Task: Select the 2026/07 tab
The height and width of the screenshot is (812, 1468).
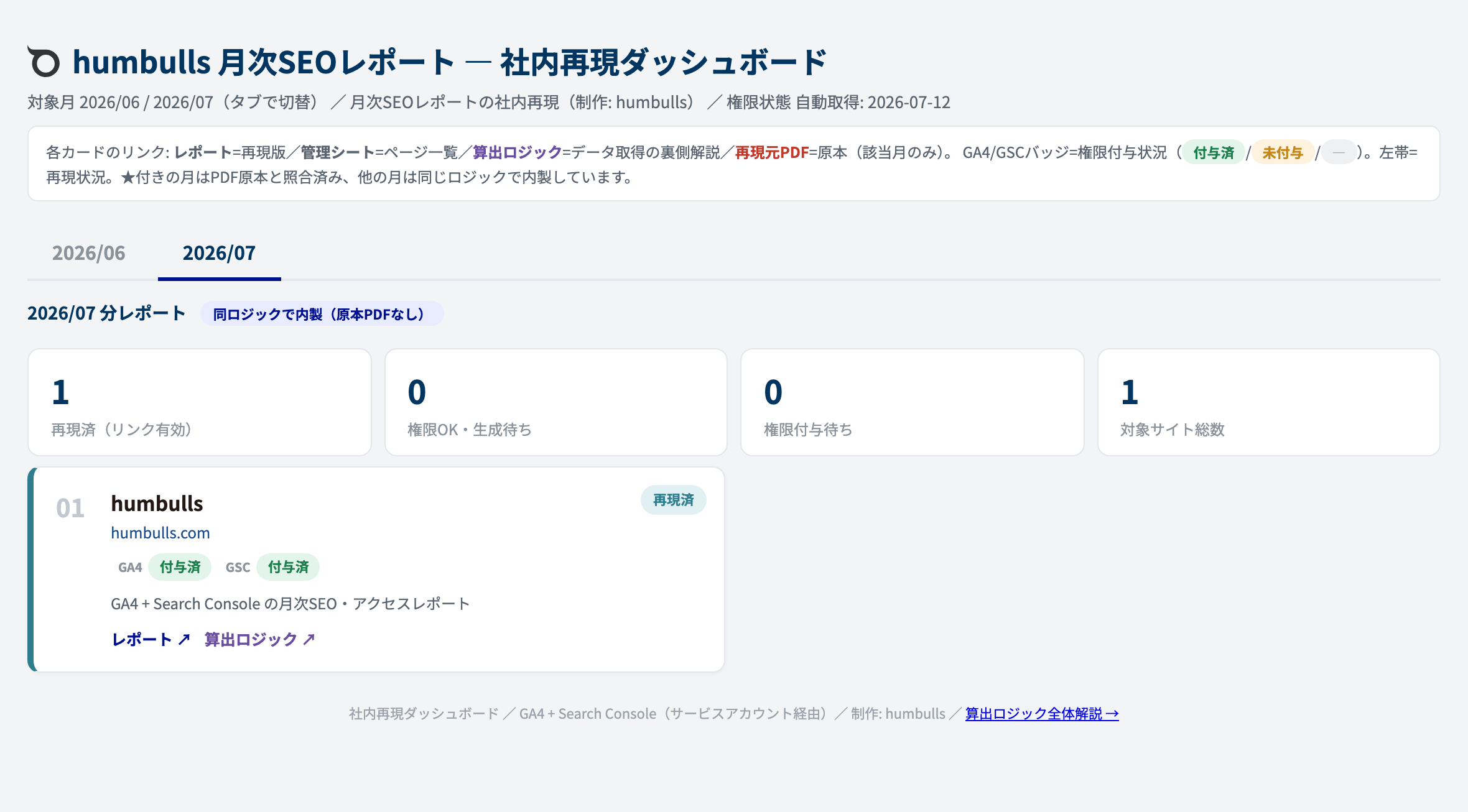Action: [219, 253]
